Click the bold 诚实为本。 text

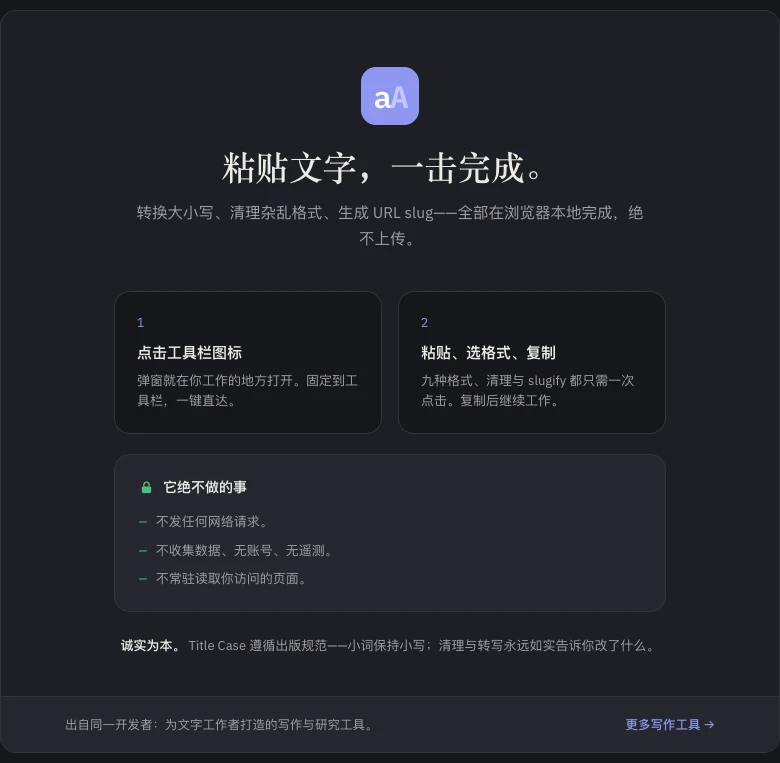click(x=151, y=645)
